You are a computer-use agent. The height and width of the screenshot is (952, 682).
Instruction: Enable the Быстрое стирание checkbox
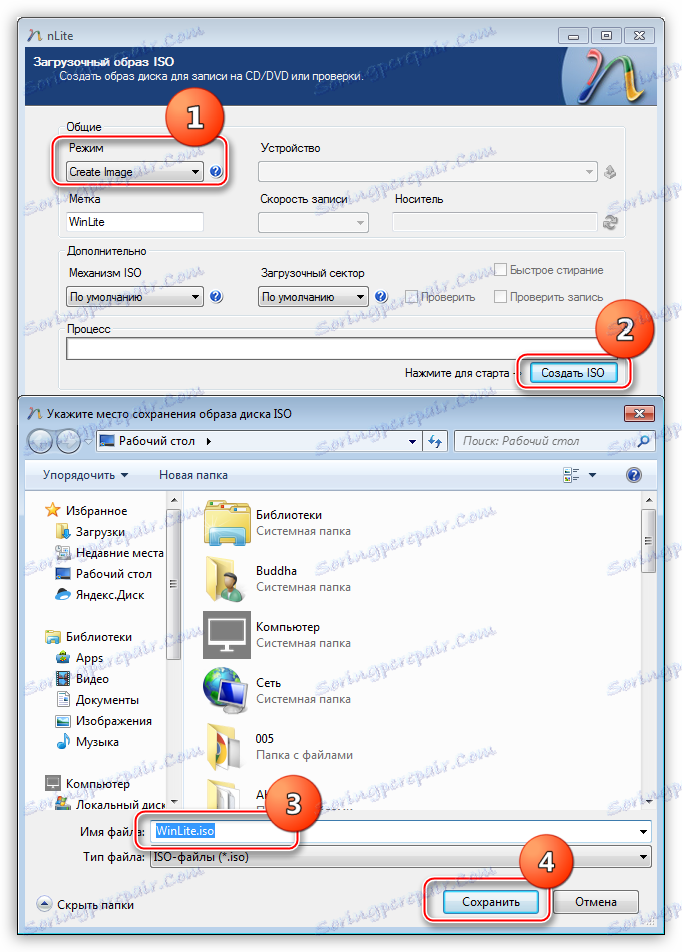tap(500, 270)
